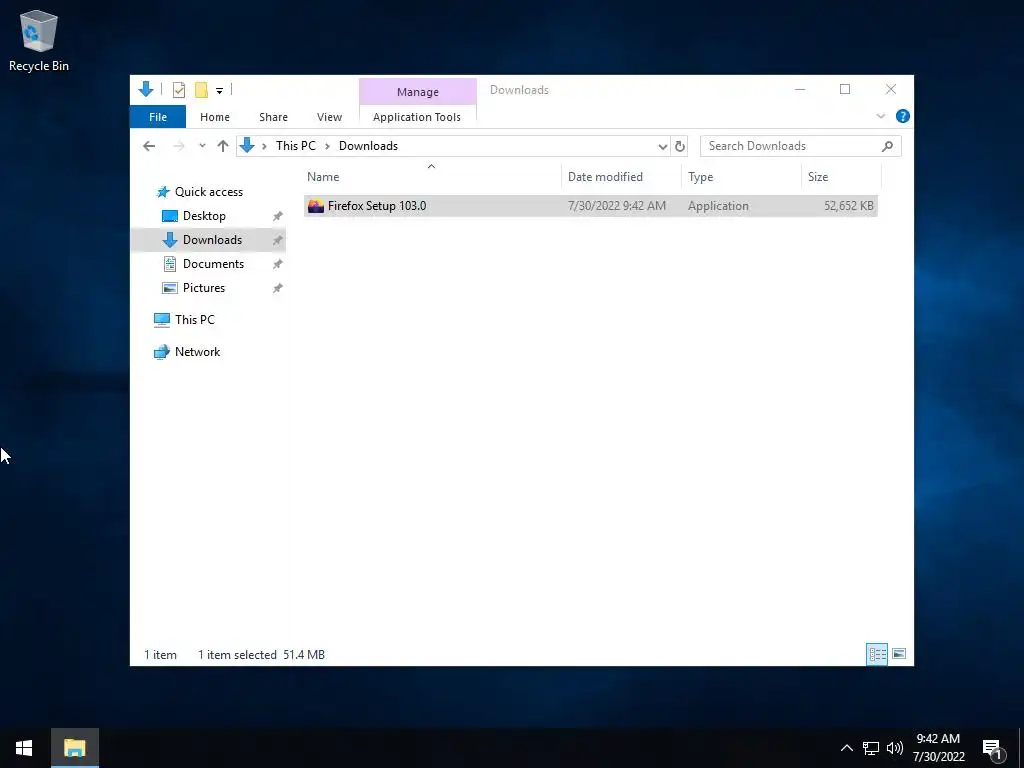Switch to the Home ribbon tab
The width and height of the screenshot is (1024, 768).
tap(215, 117)
